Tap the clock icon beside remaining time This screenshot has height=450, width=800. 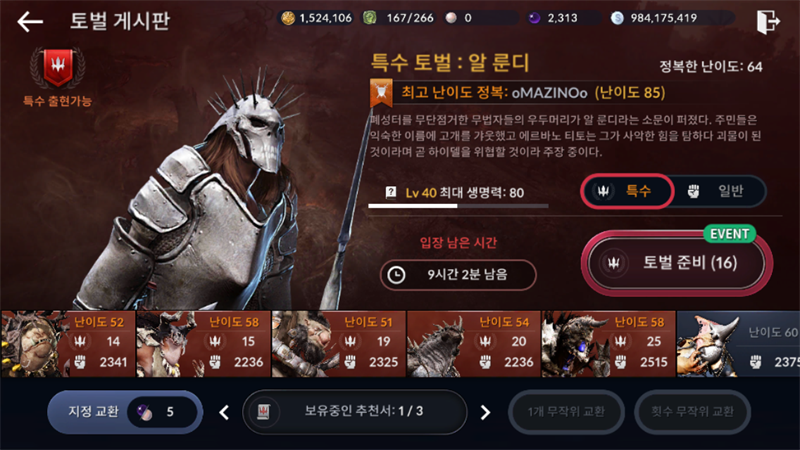pos(396,275)
